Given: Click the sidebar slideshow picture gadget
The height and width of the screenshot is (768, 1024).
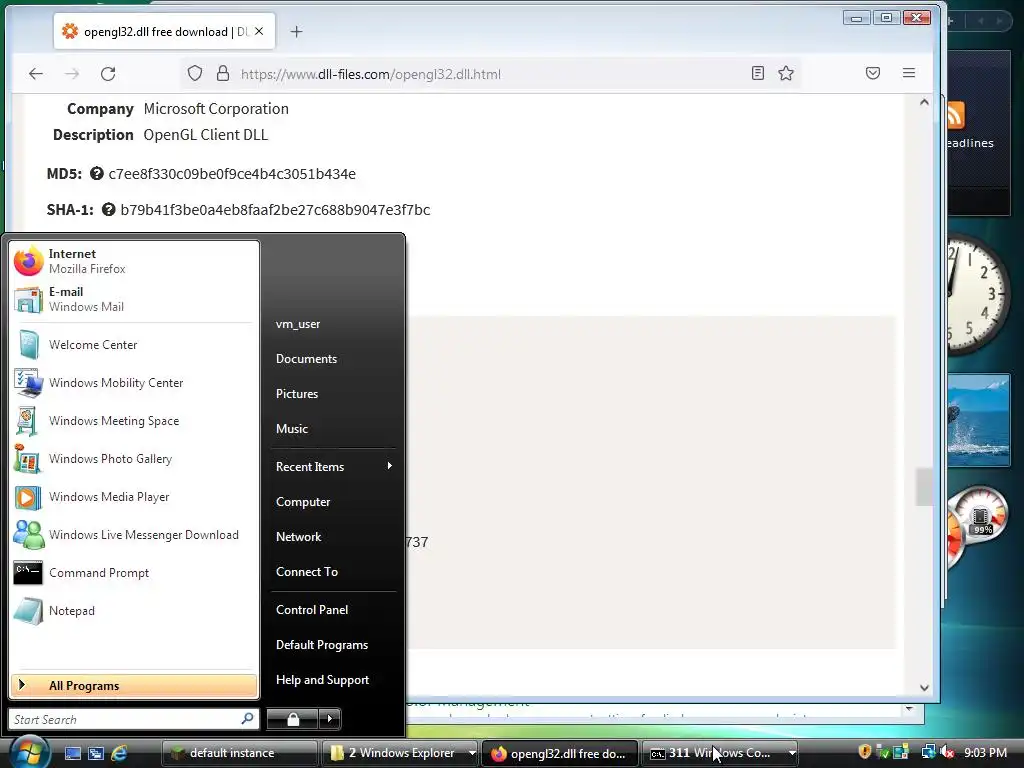Looking at the screenshot, I should click(978, 420).
